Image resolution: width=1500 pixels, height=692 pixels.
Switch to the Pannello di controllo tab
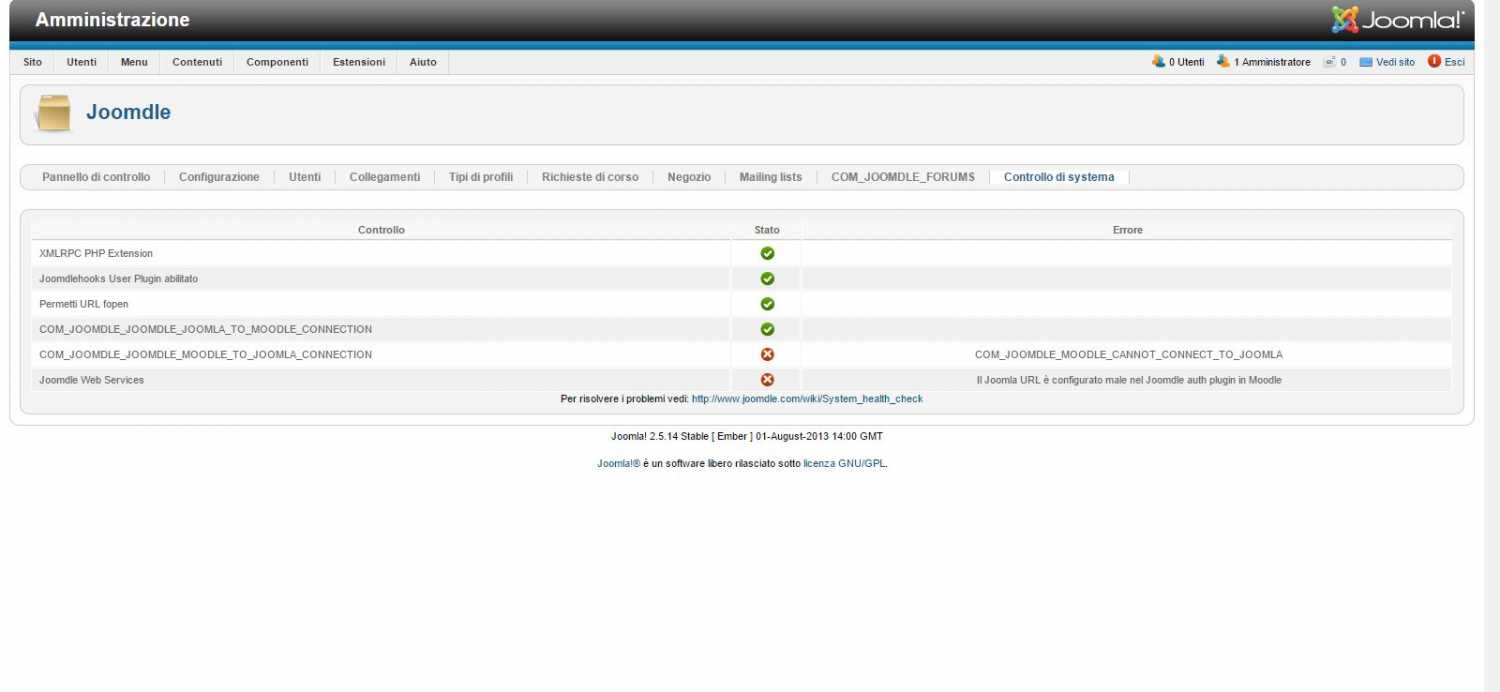[96, 177]
